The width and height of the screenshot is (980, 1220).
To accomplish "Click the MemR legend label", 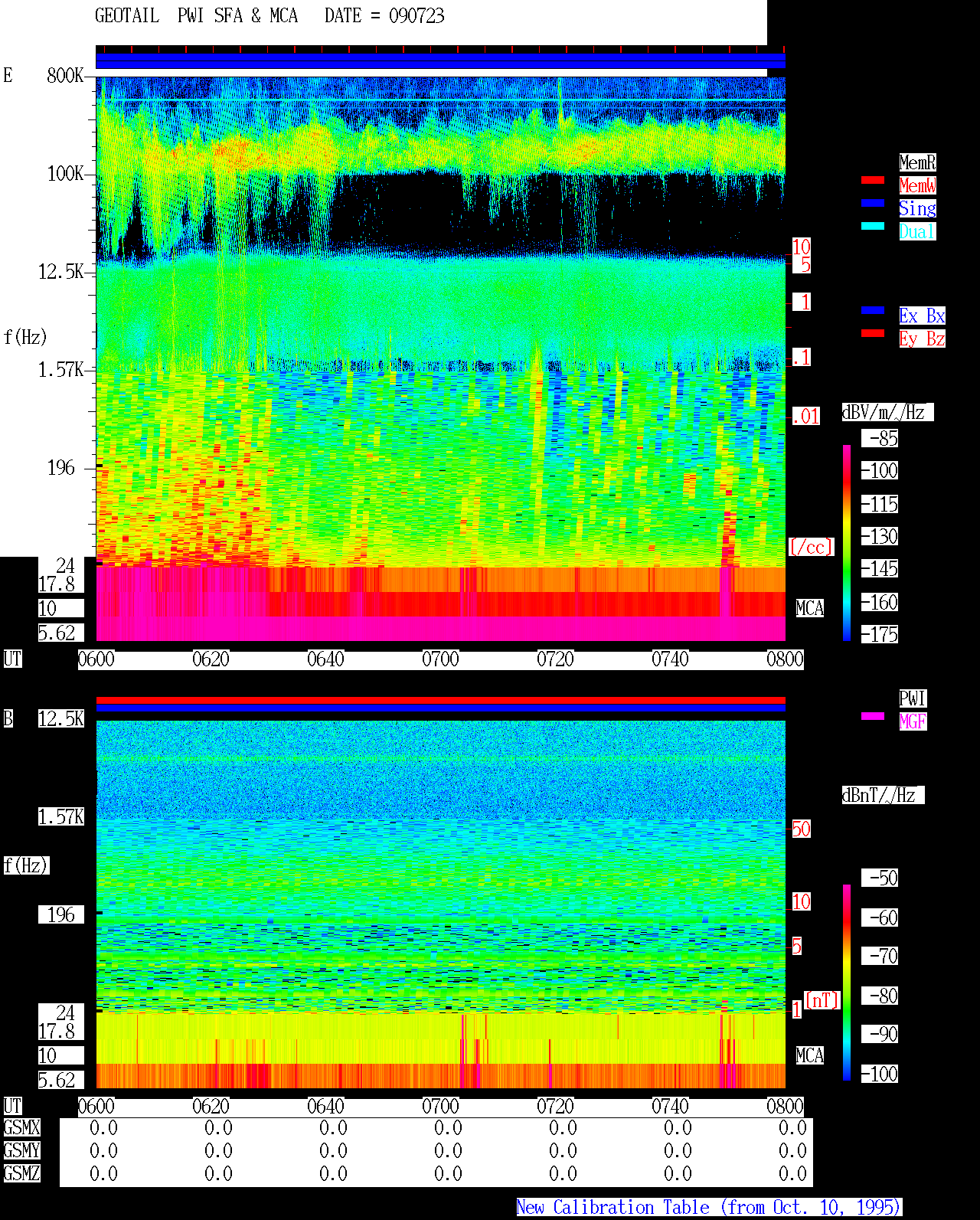I will coord(917,162).
